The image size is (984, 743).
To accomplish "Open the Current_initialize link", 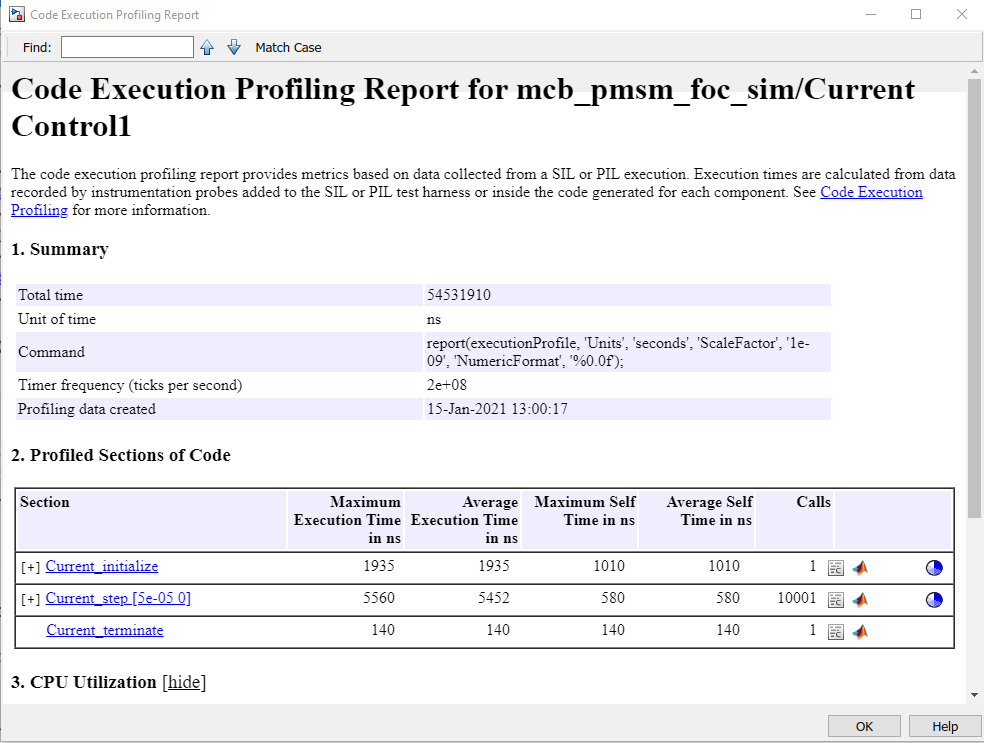I will coord(102,566).
